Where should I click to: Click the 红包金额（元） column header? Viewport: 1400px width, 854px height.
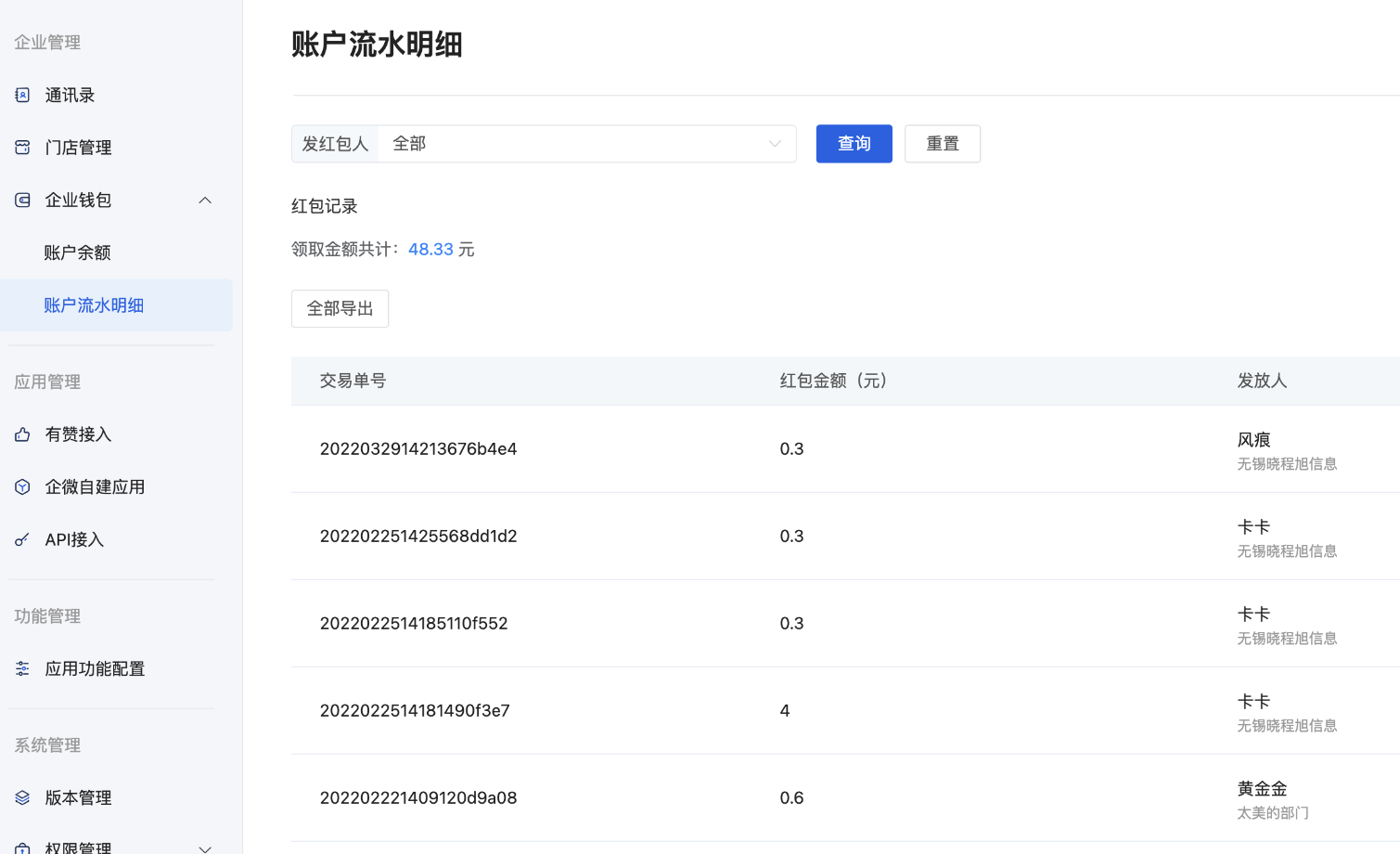[834, 381]
